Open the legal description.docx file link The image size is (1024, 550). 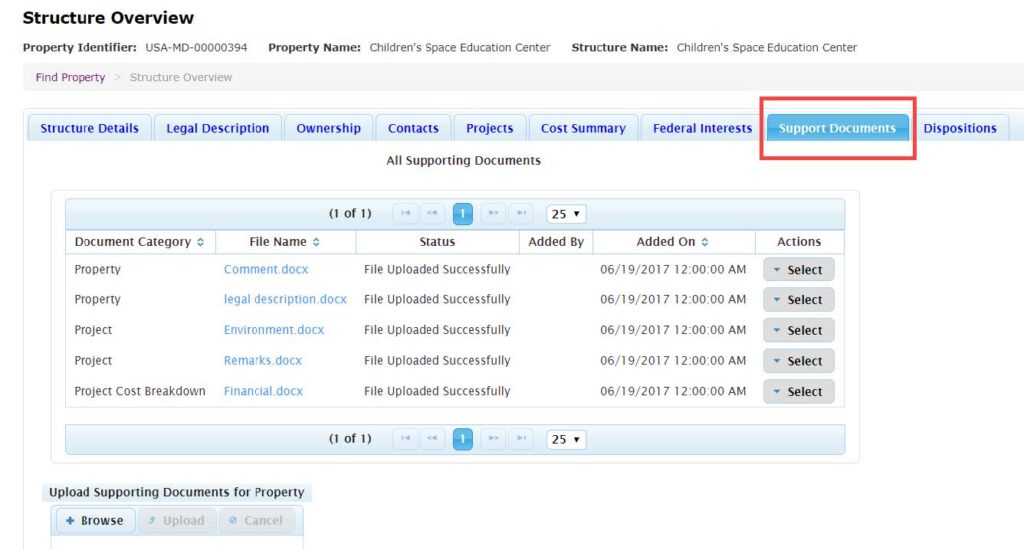[285, 299]
